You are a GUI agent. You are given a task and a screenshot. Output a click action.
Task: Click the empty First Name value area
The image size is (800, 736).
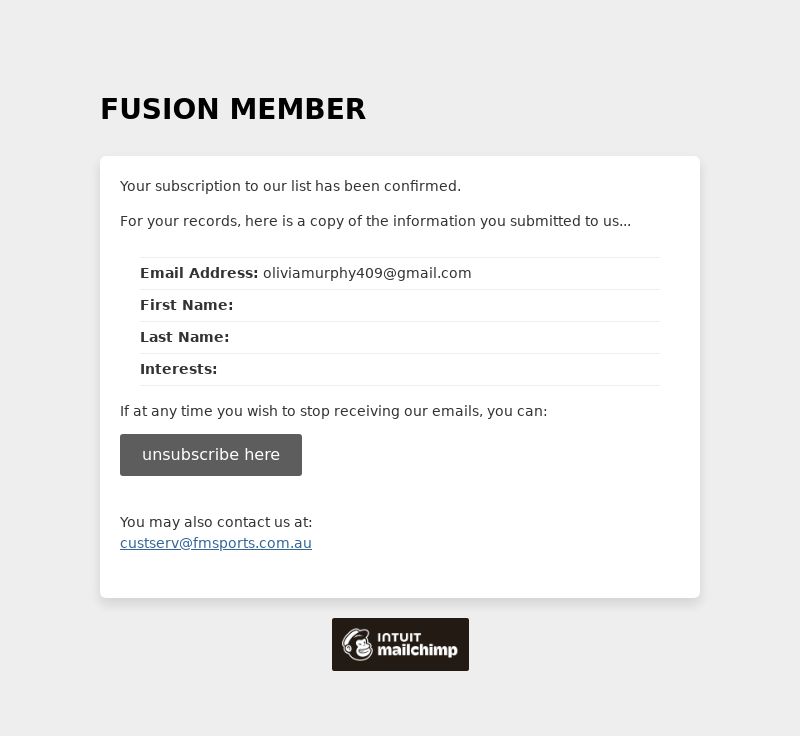coord(447,305)
